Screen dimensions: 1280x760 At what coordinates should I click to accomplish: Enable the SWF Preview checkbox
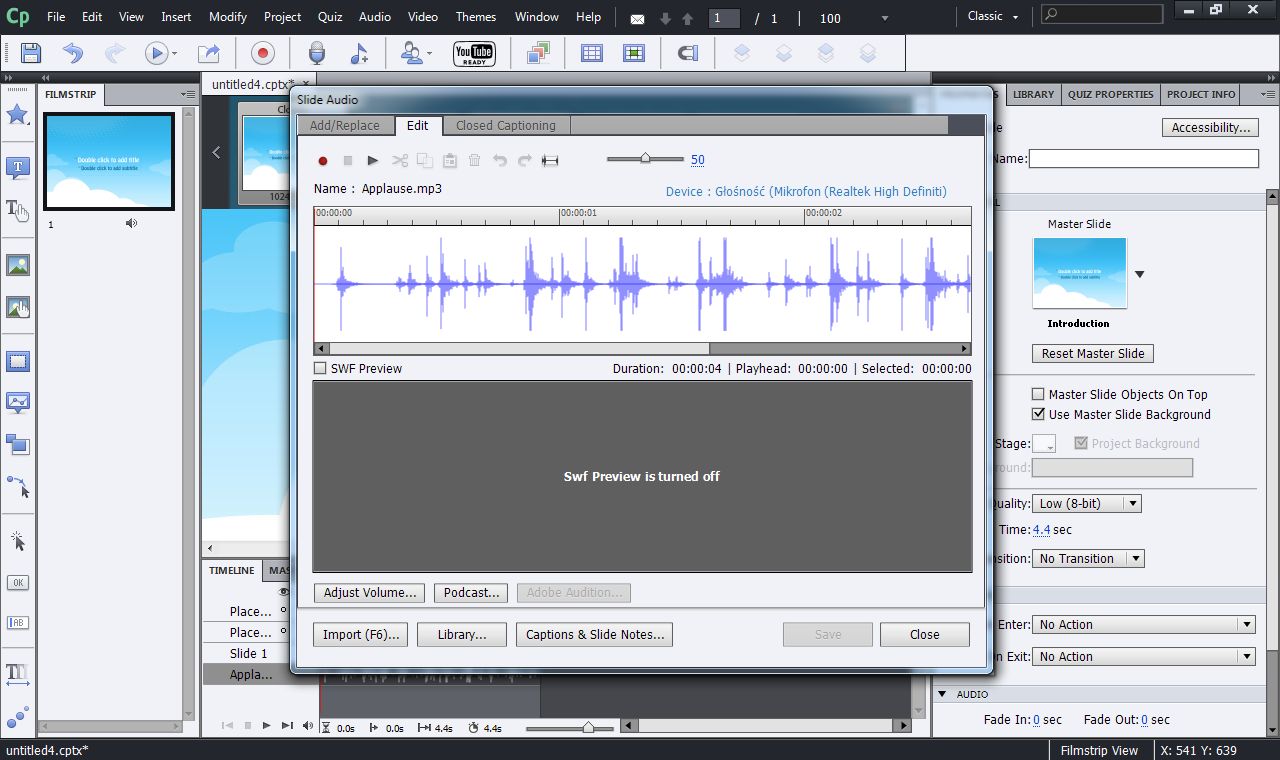(320, 368)
